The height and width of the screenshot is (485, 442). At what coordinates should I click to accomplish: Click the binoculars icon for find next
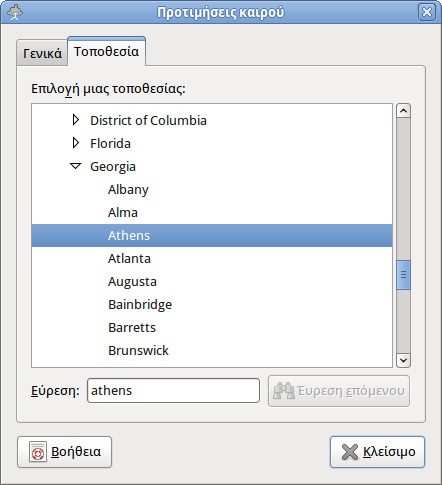[x=284, y=391]
